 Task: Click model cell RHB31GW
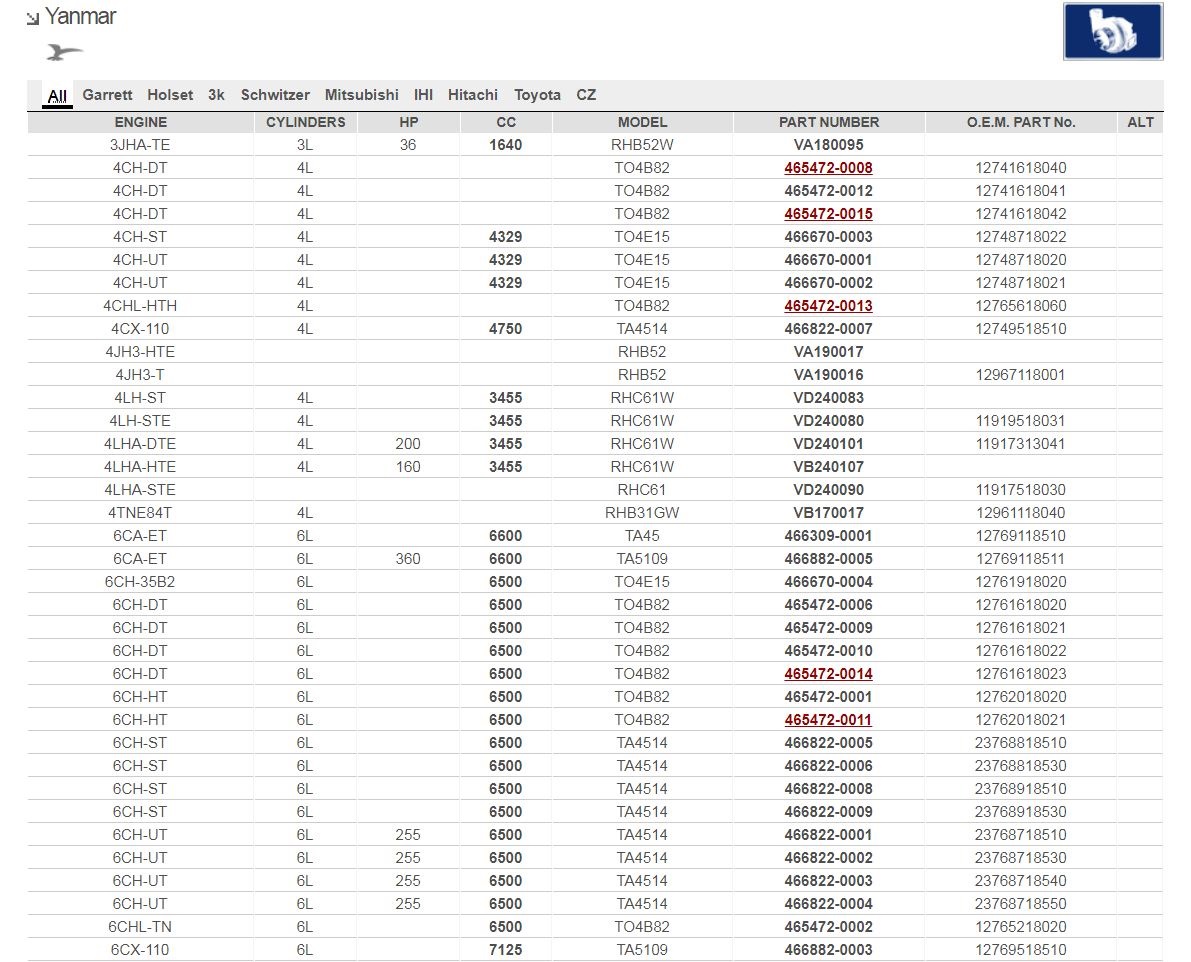pos(642,513)
